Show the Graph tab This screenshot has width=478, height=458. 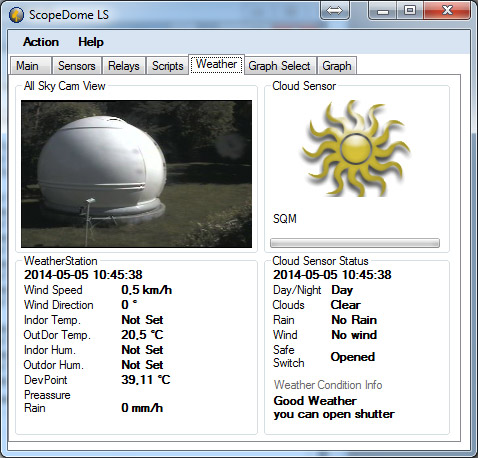coord(337,66)
